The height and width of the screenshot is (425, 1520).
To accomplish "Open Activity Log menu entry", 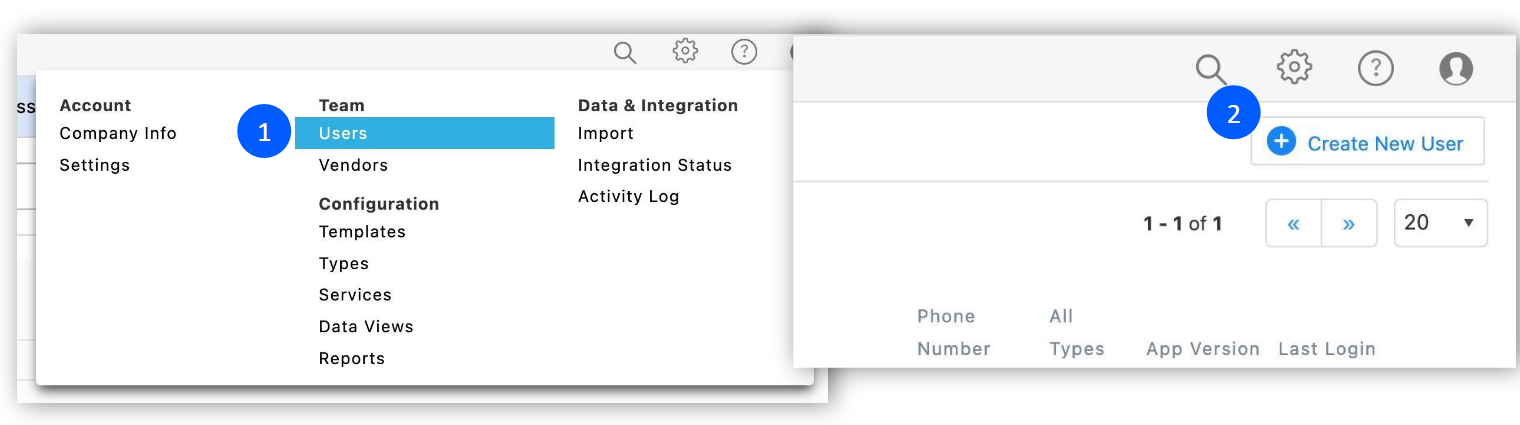I will (x=628, y=196).
